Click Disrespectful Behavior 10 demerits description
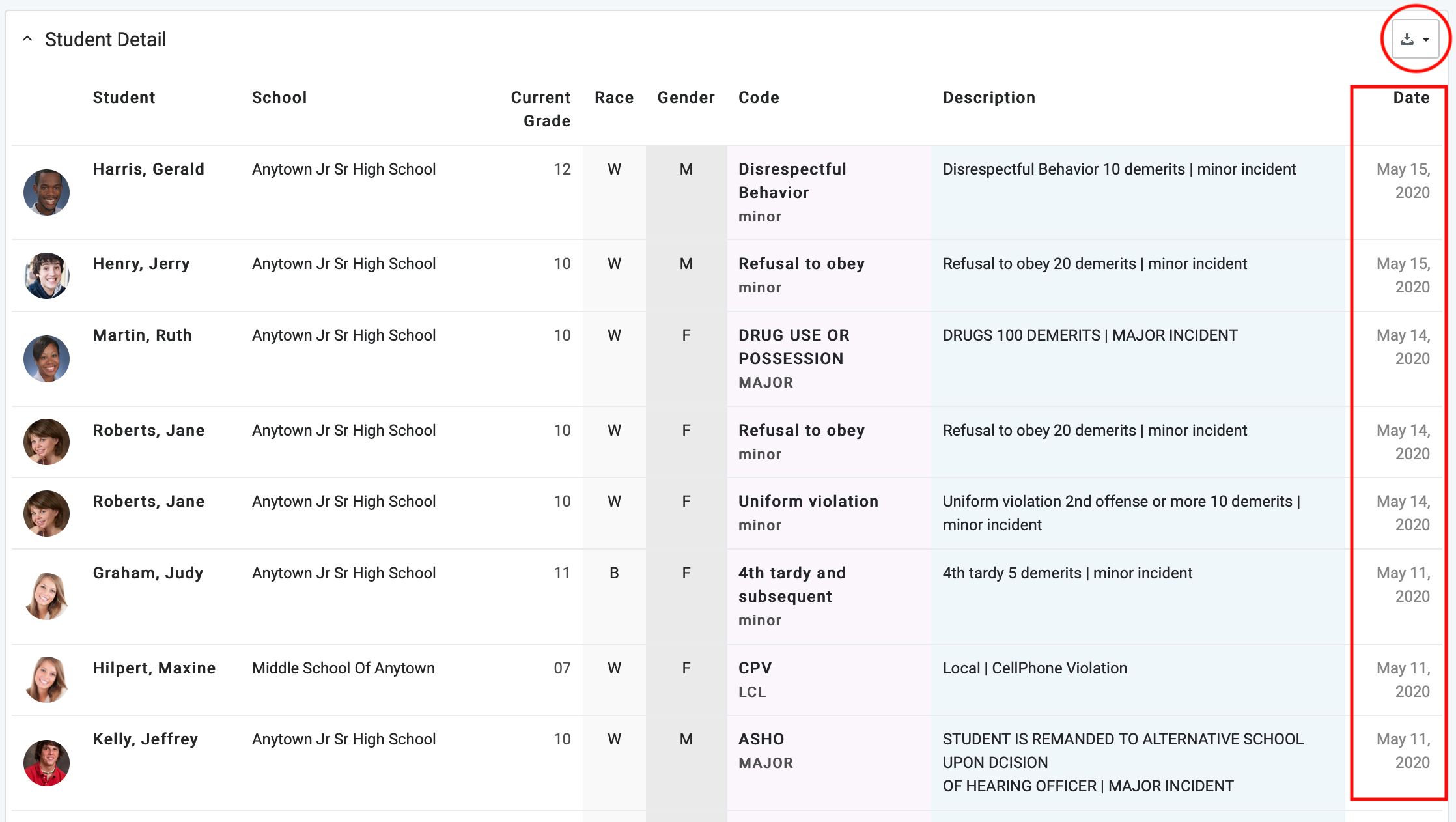1456x822 pixels. click(1119, 169)
